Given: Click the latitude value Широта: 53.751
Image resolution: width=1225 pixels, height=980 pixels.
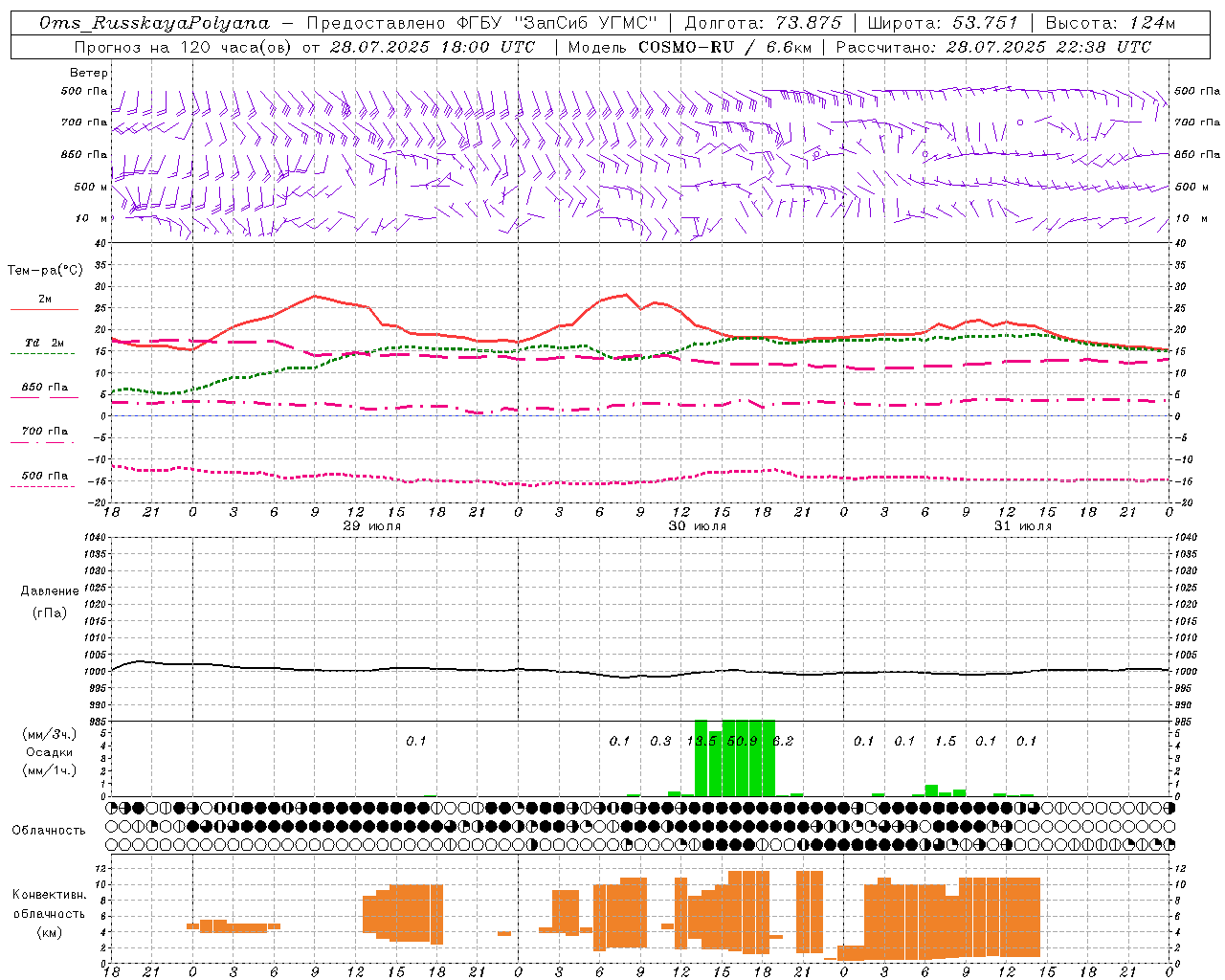Looking at the screenshot, I should coord(943,23).
